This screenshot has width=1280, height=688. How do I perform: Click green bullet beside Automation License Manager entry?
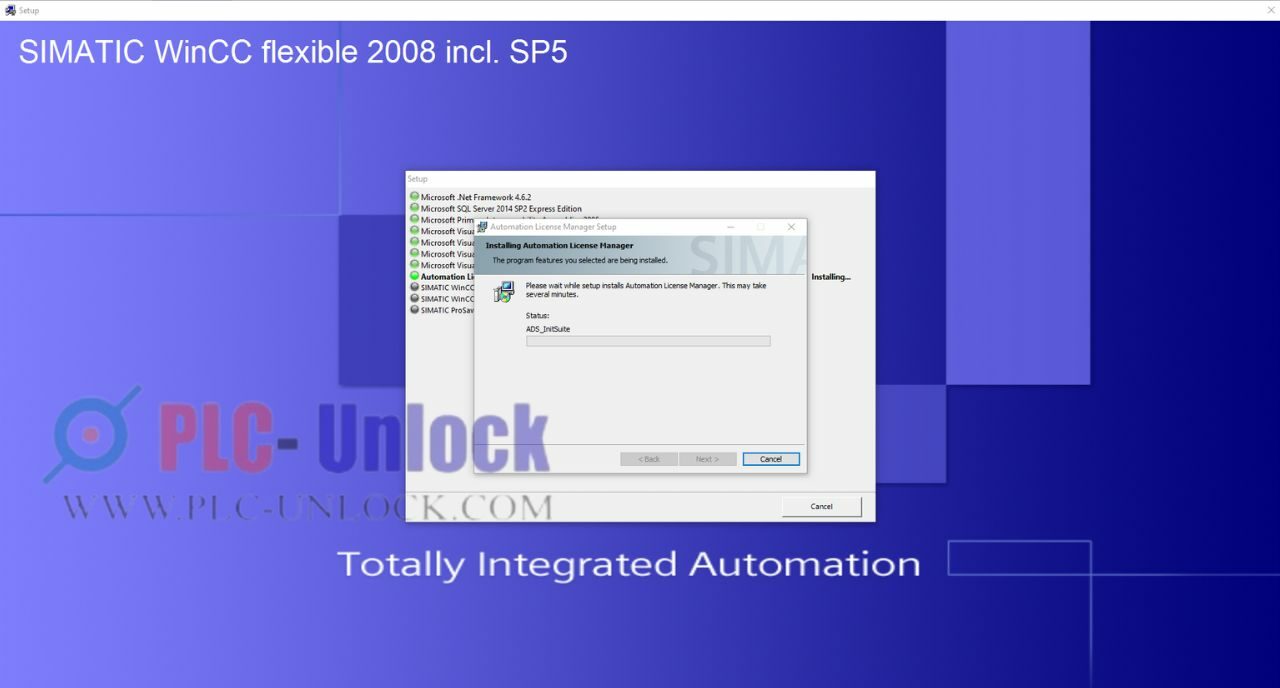click(414, 277)
